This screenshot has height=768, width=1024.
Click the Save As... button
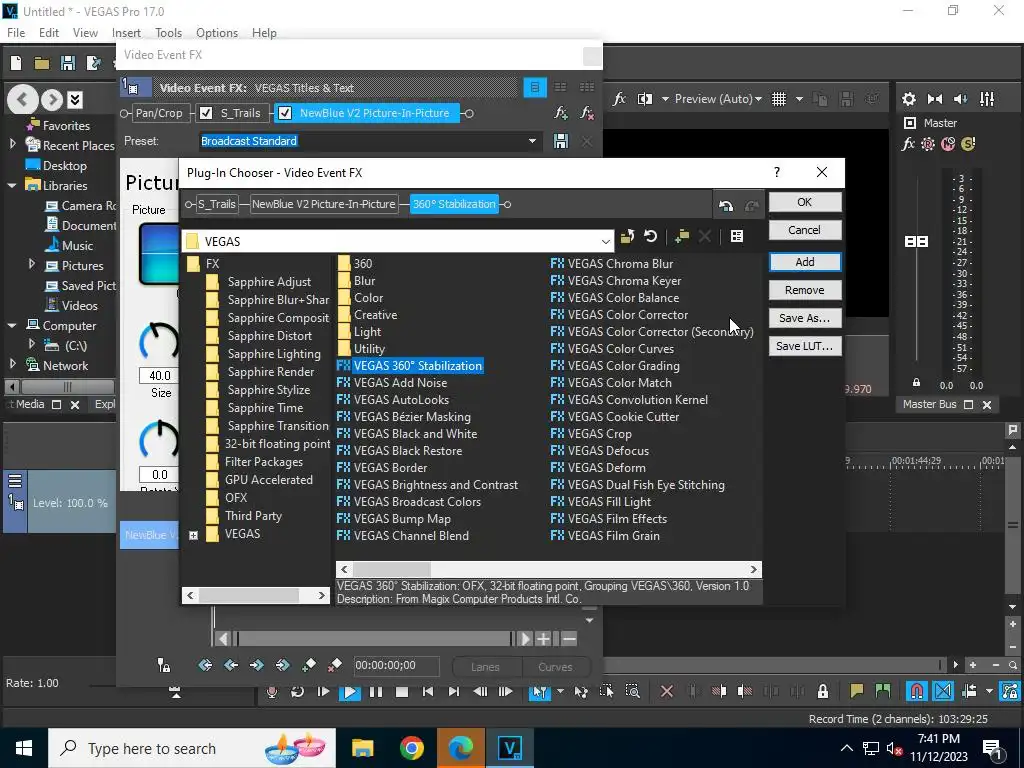[805, 318]
